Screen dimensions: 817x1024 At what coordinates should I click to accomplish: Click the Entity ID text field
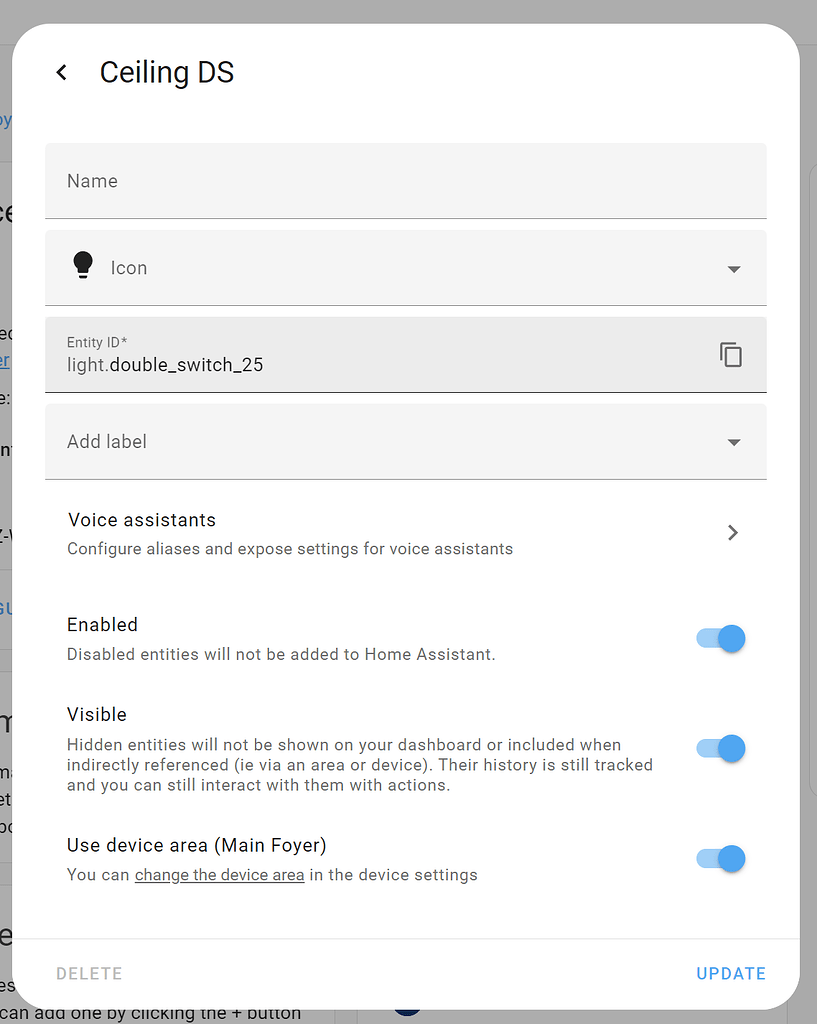[350, 364]
